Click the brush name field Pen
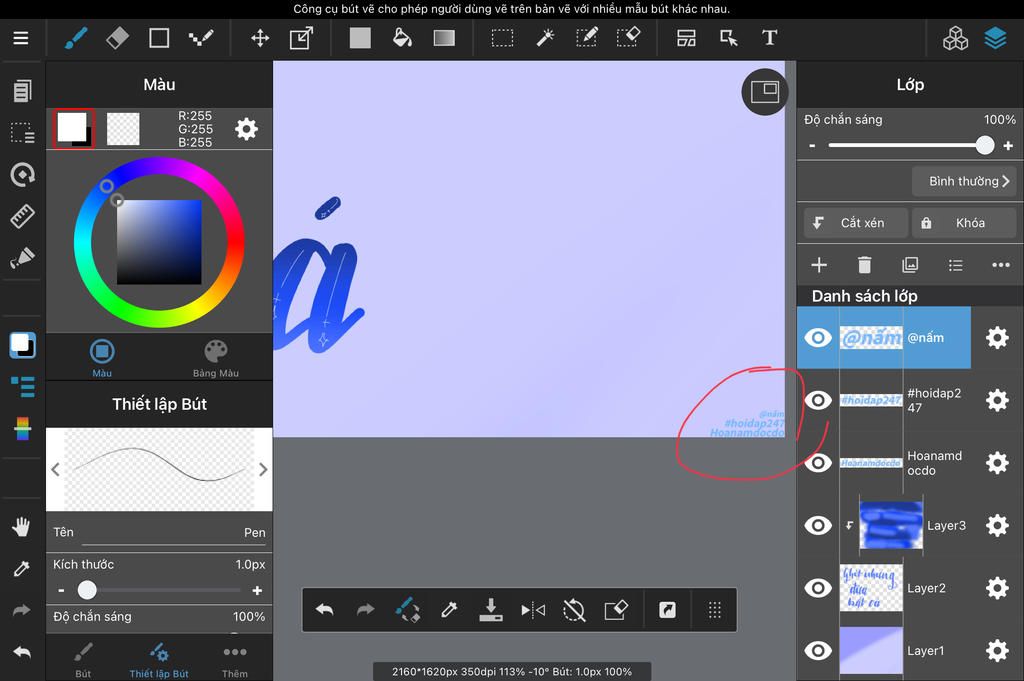 174,532
